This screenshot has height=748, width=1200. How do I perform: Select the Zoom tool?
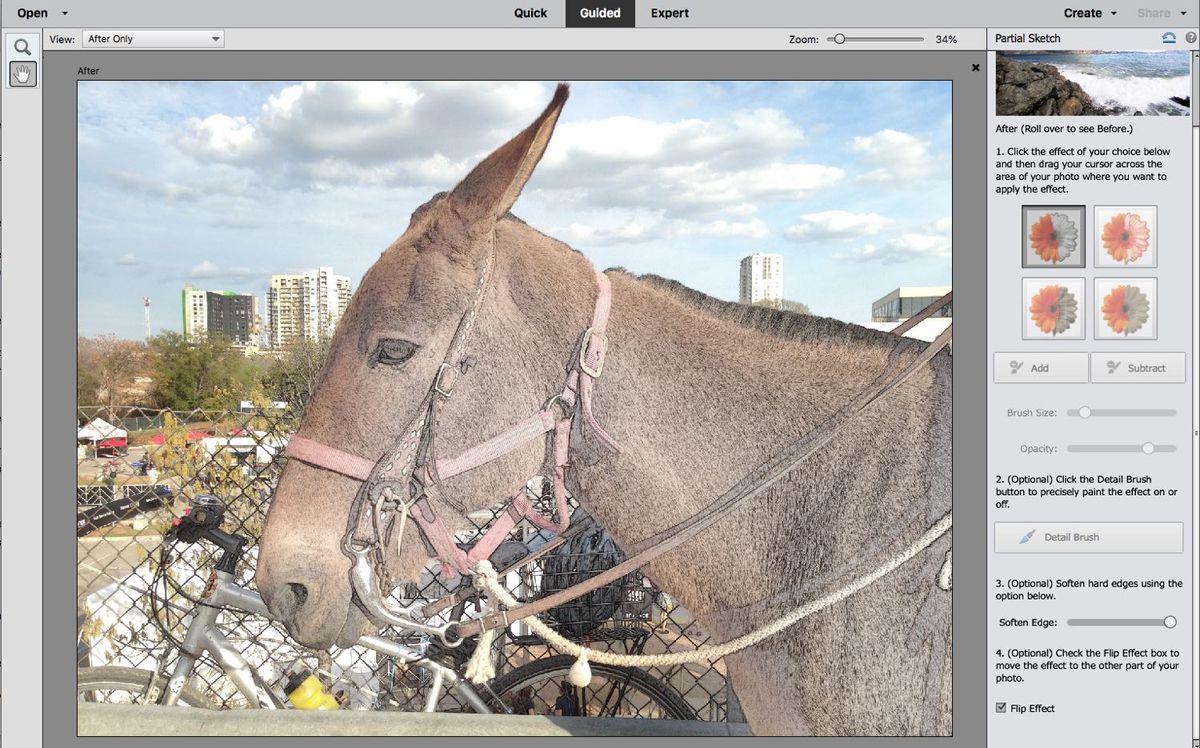point(22,45)
